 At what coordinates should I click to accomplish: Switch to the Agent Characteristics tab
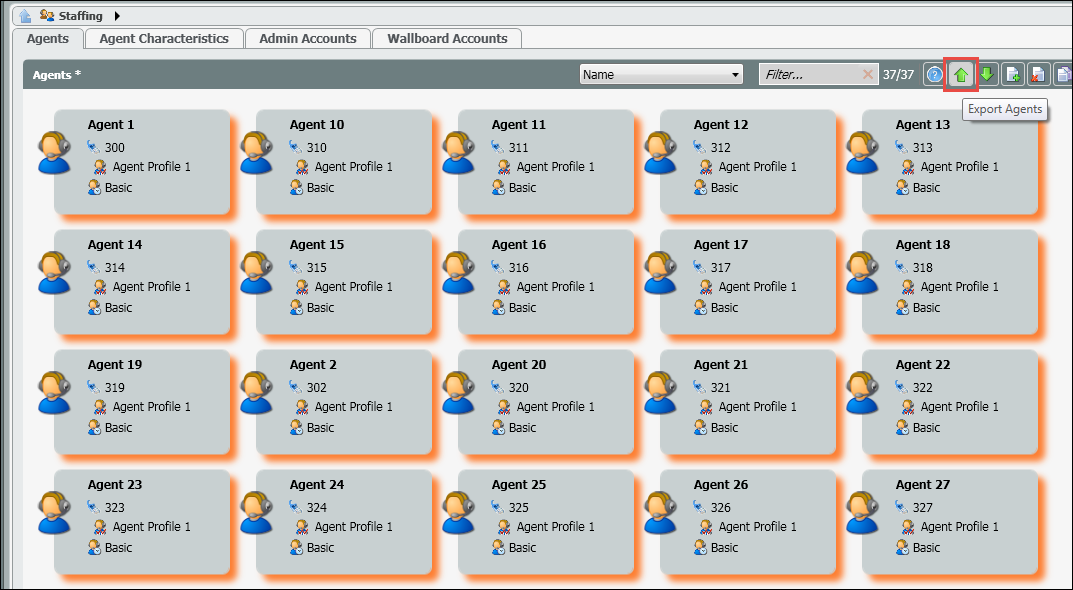tap(163, 39)
